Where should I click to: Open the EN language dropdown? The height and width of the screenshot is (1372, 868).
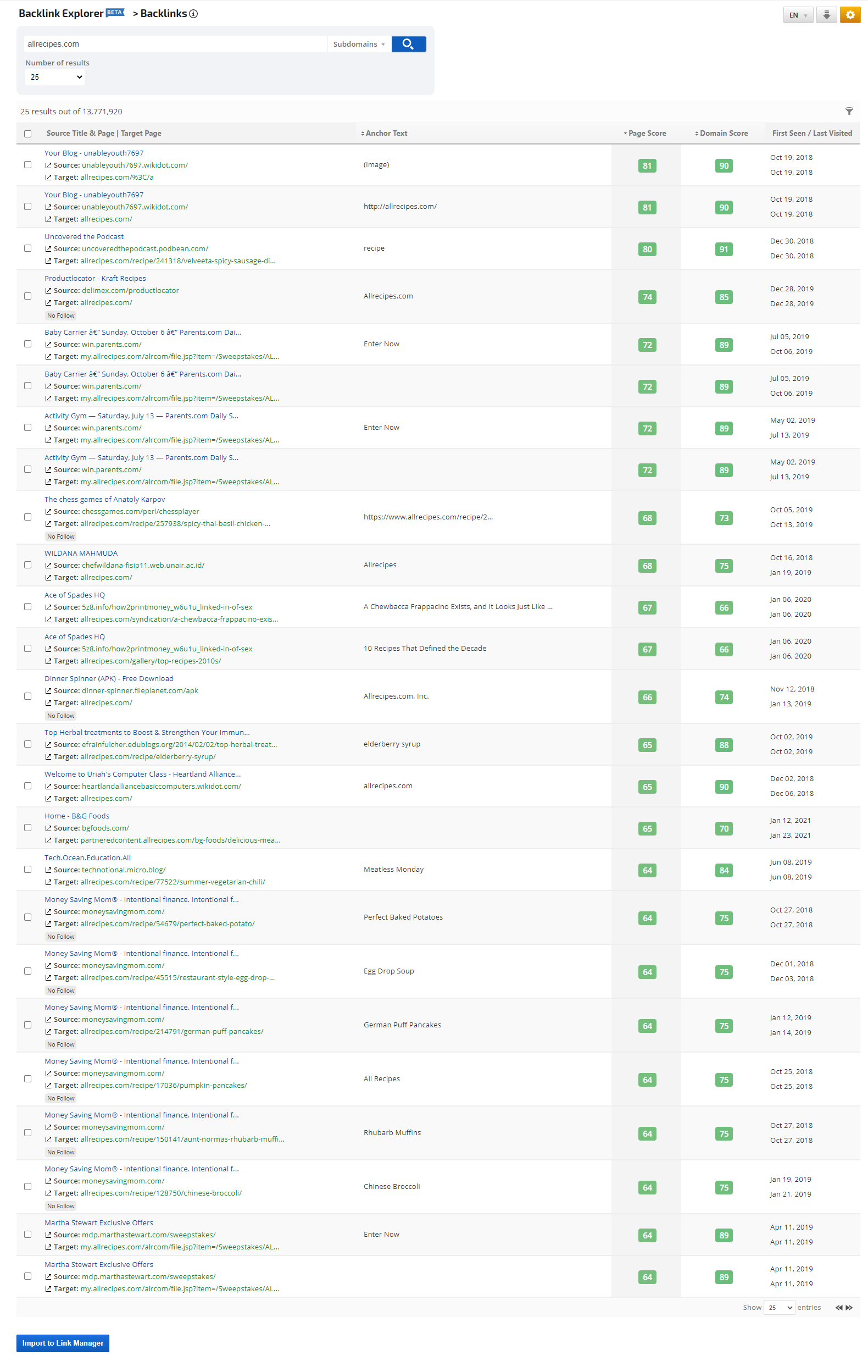pyautogui.click(x=797, y=15)
